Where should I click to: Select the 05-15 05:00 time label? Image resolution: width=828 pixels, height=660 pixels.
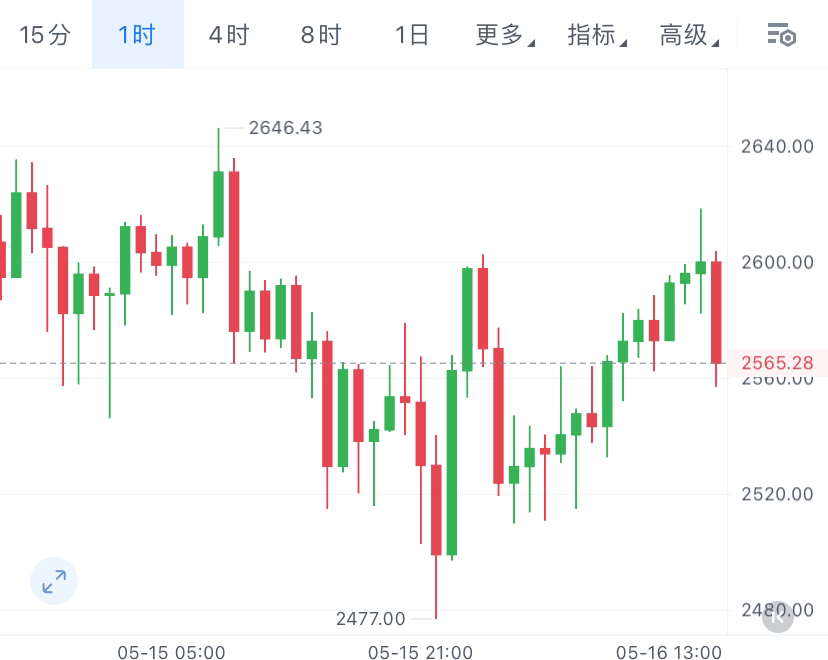click(171, 652)
